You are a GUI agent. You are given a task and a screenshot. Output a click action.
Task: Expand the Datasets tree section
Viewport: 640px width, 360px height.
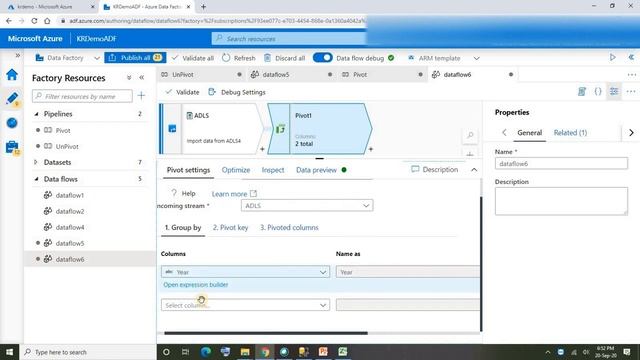coord(36,162)
